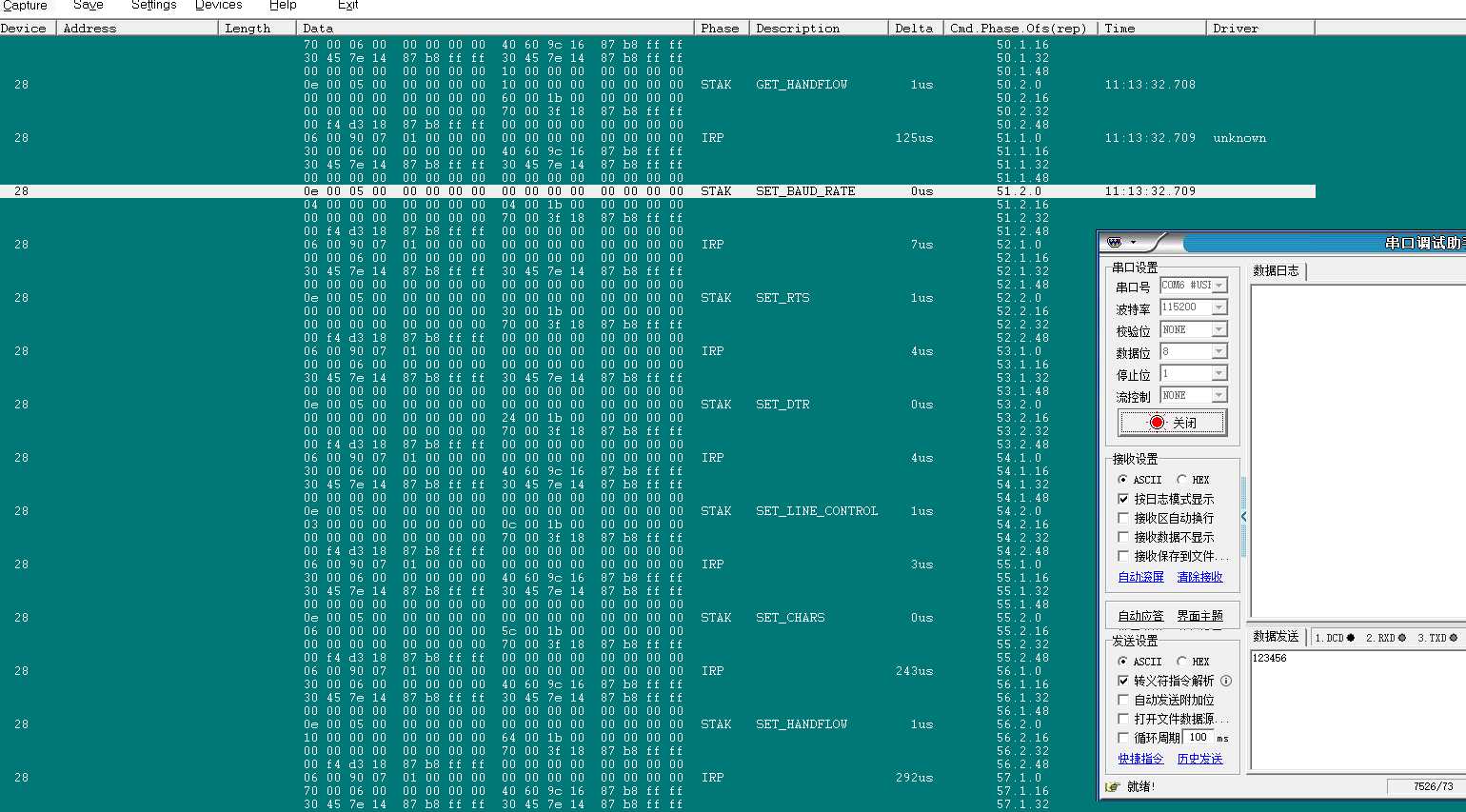This screenshot has height=812, width=1466.
Task: Collapse the left panel splitter arrow
Action: click(x=1243, y=517)
